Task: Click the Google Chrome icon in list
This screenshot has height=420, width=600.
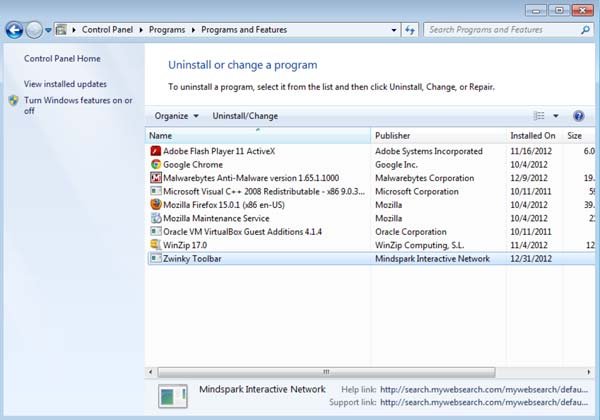Action: coord(155,164)
